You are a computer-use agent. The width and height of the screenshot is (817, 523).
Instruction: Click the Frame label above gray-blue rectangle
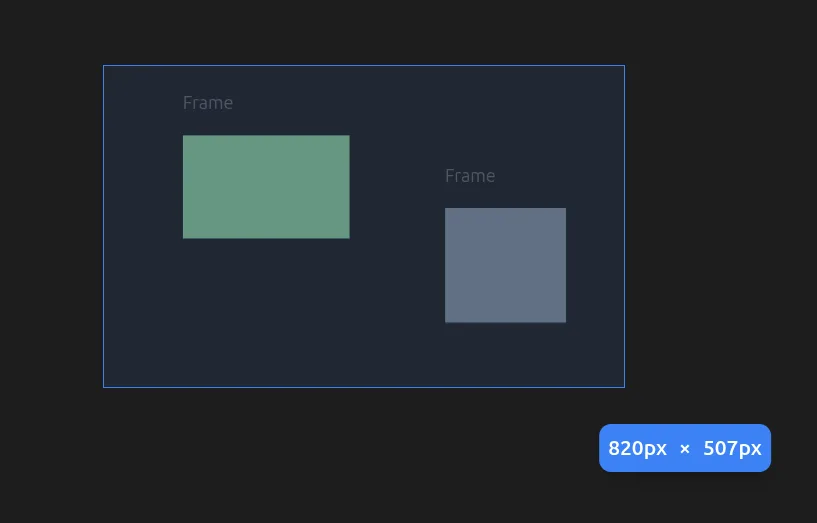click(x=470, y=176)
